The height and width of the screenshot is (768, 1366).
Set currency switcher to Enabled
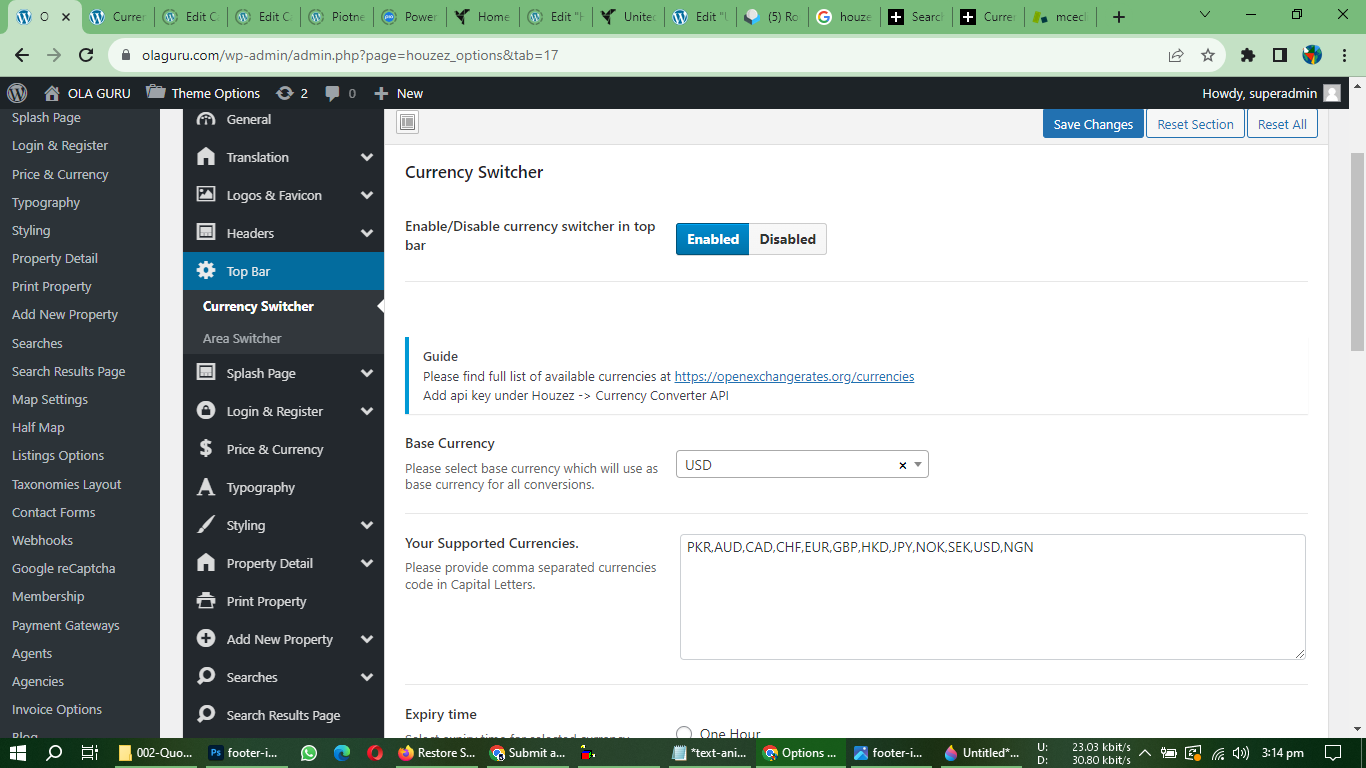pyautogui.click(x=712, y=239)
